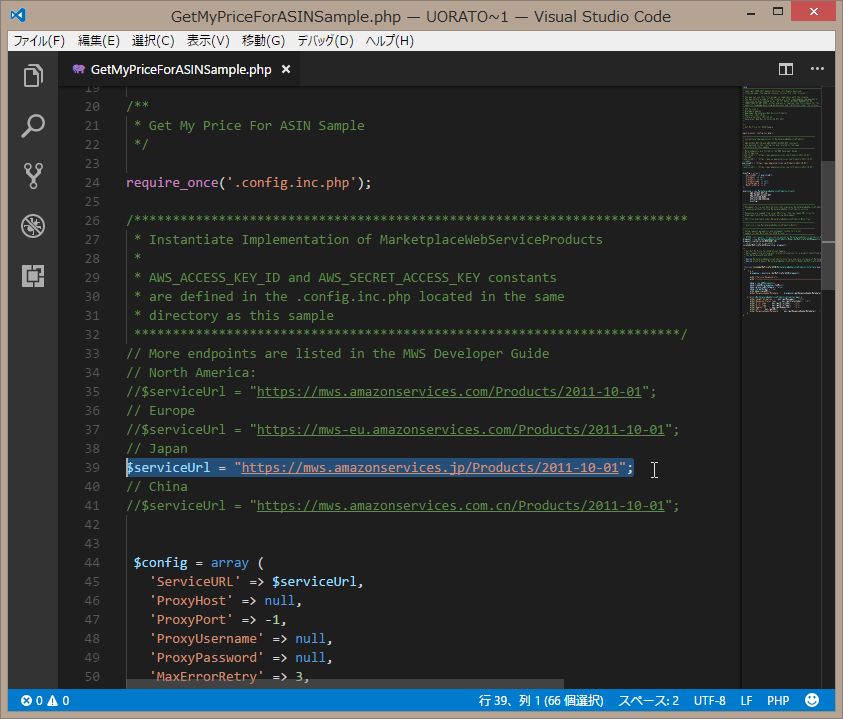Click the vertical scrollbar thumb
This screenshot has height=719, width=843.
click(828, 225)
